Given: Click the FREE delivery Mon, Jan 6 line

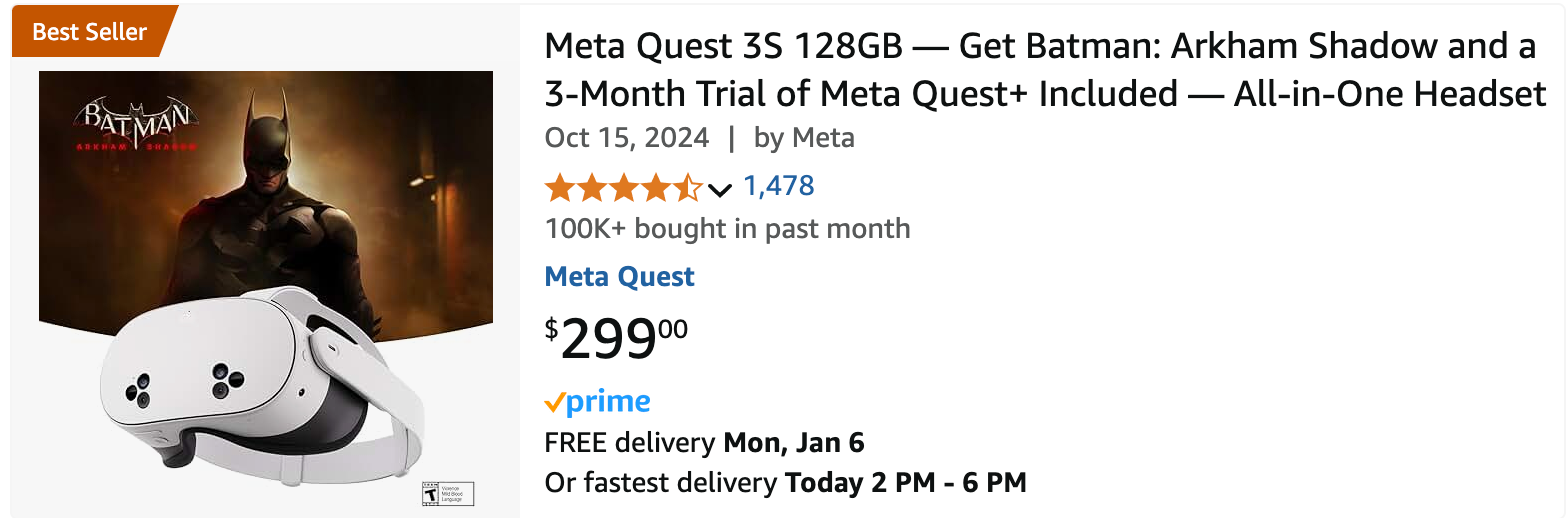Looking at the screenshot, I should pos(704,442).
